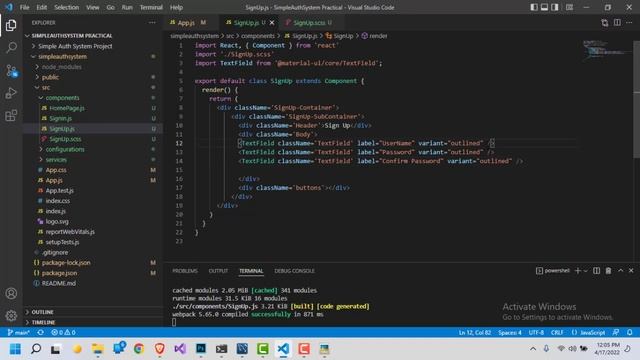Switch to the Debug Console tab

click(x=294, y=271)
